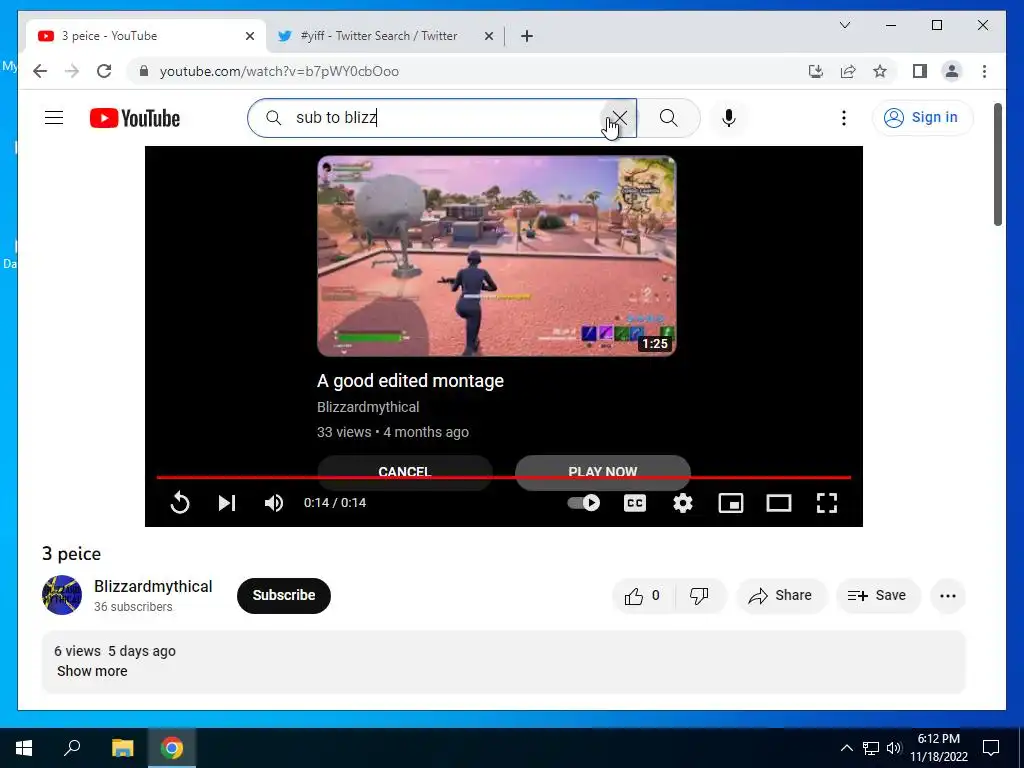Save the video to playlist
This screenshot has height=768, width=1024.
click(878, 596)
